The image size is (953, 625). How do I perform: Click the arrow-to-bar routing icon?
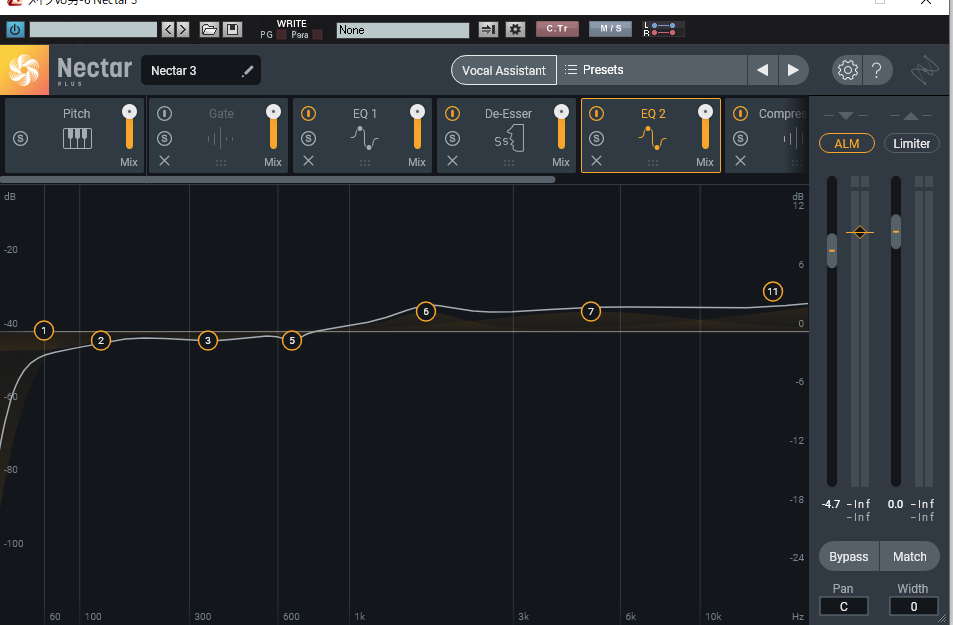(x=488, y=29)
